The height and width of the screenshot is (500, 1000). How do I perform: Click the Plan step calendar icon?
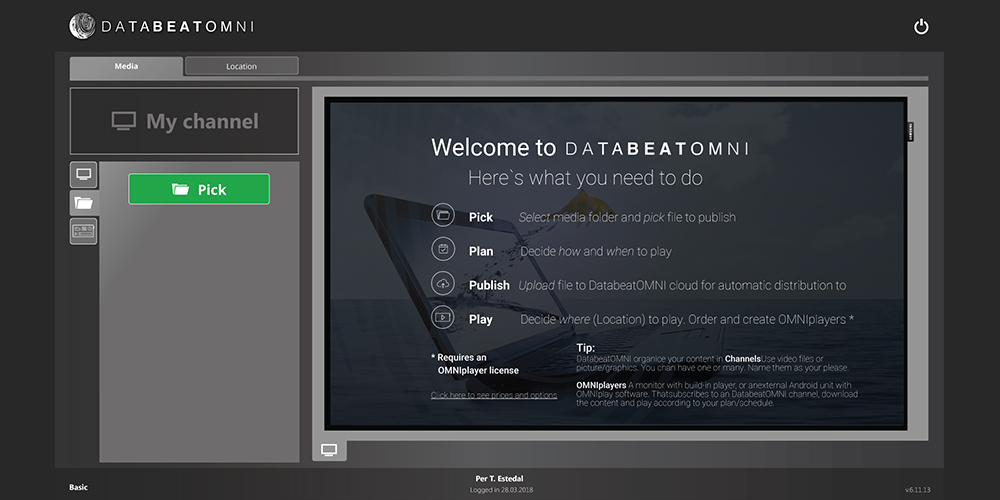pyautogui.click(x=443, y=249)
